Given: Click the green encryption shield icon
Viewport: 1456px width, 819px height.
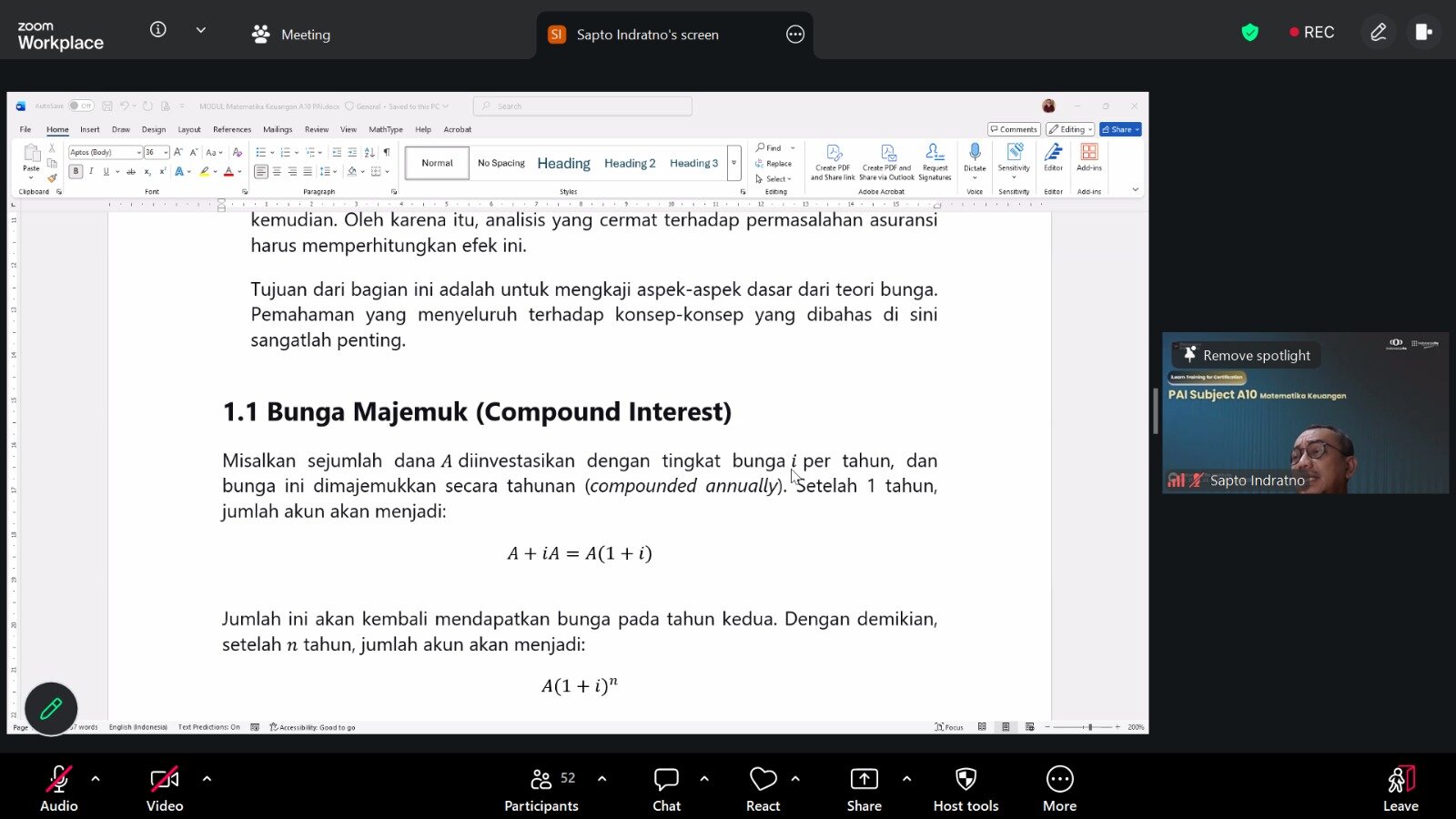Looking at the screenshot, I should pyautogui.click(x=1250, y=33).
